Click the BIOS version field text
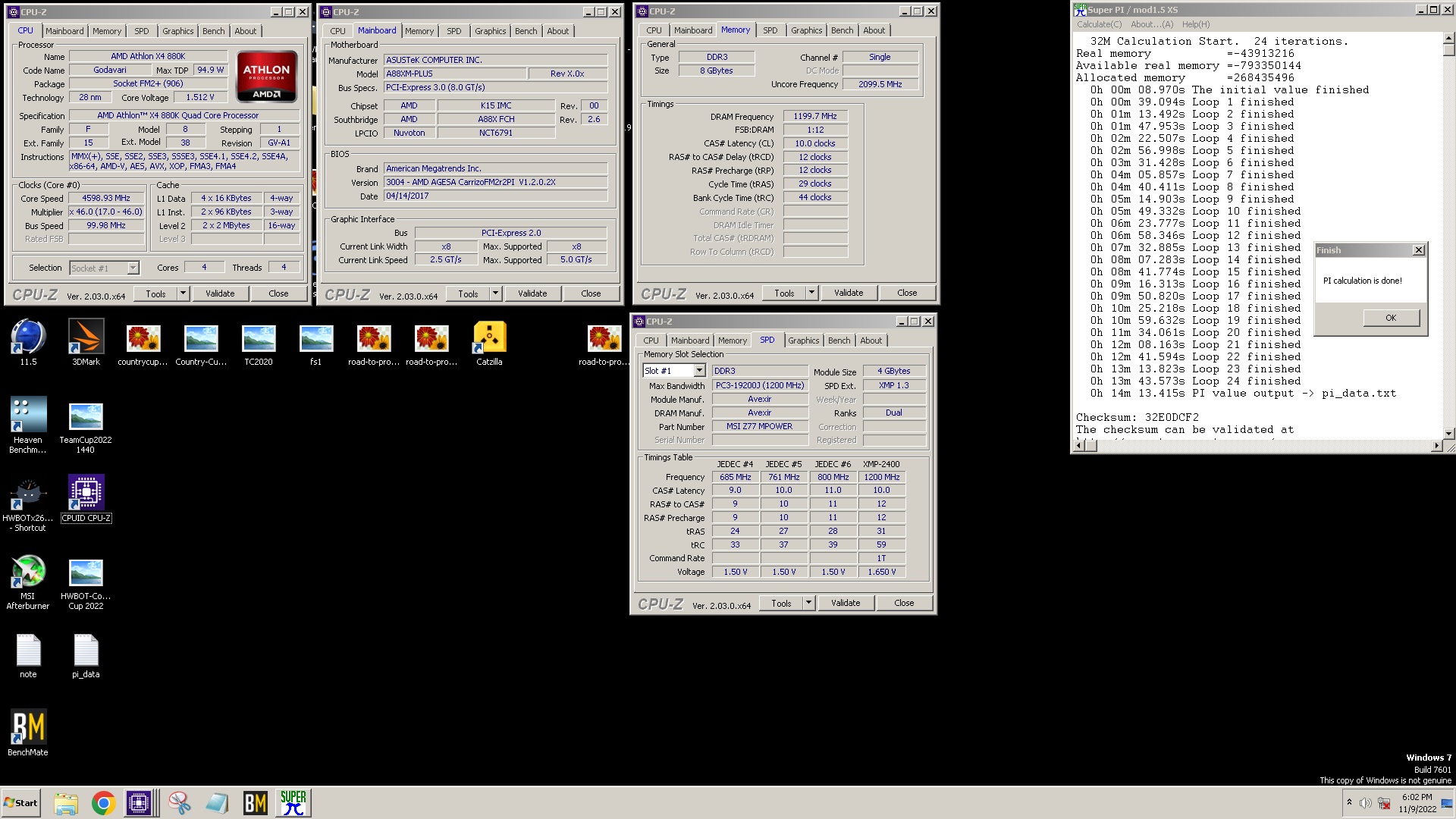The width and height of the screenshot is (1456, 819). point(496,182)
